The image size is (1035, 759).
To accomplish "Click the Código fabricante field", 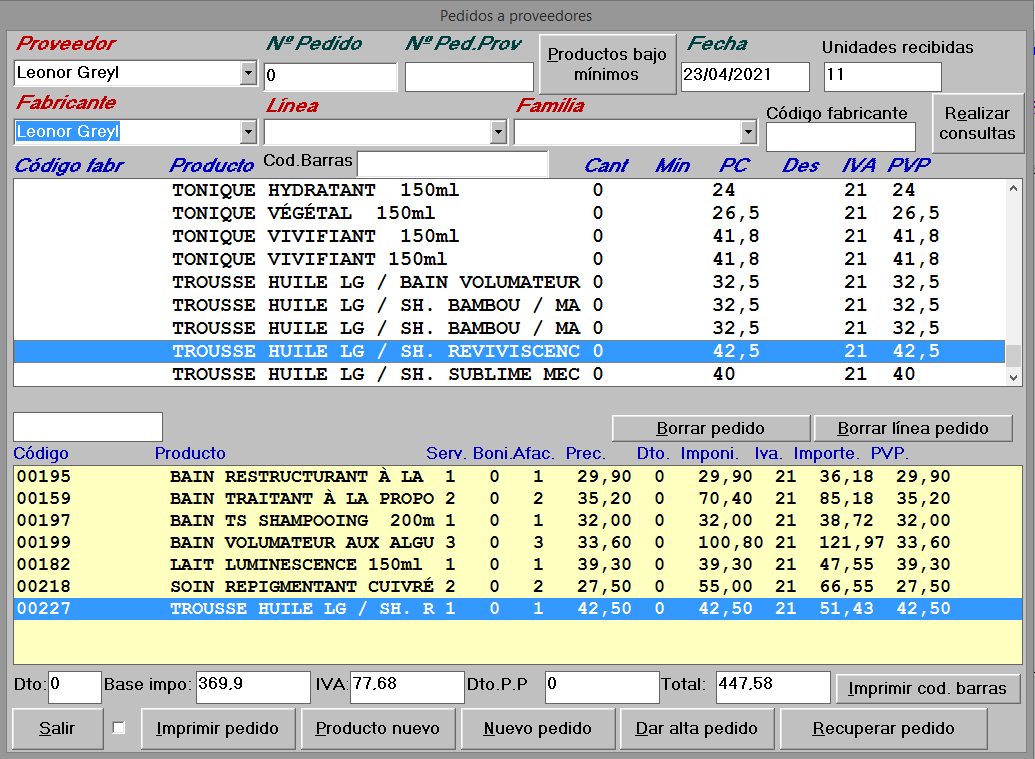I will tap(841, 137).
